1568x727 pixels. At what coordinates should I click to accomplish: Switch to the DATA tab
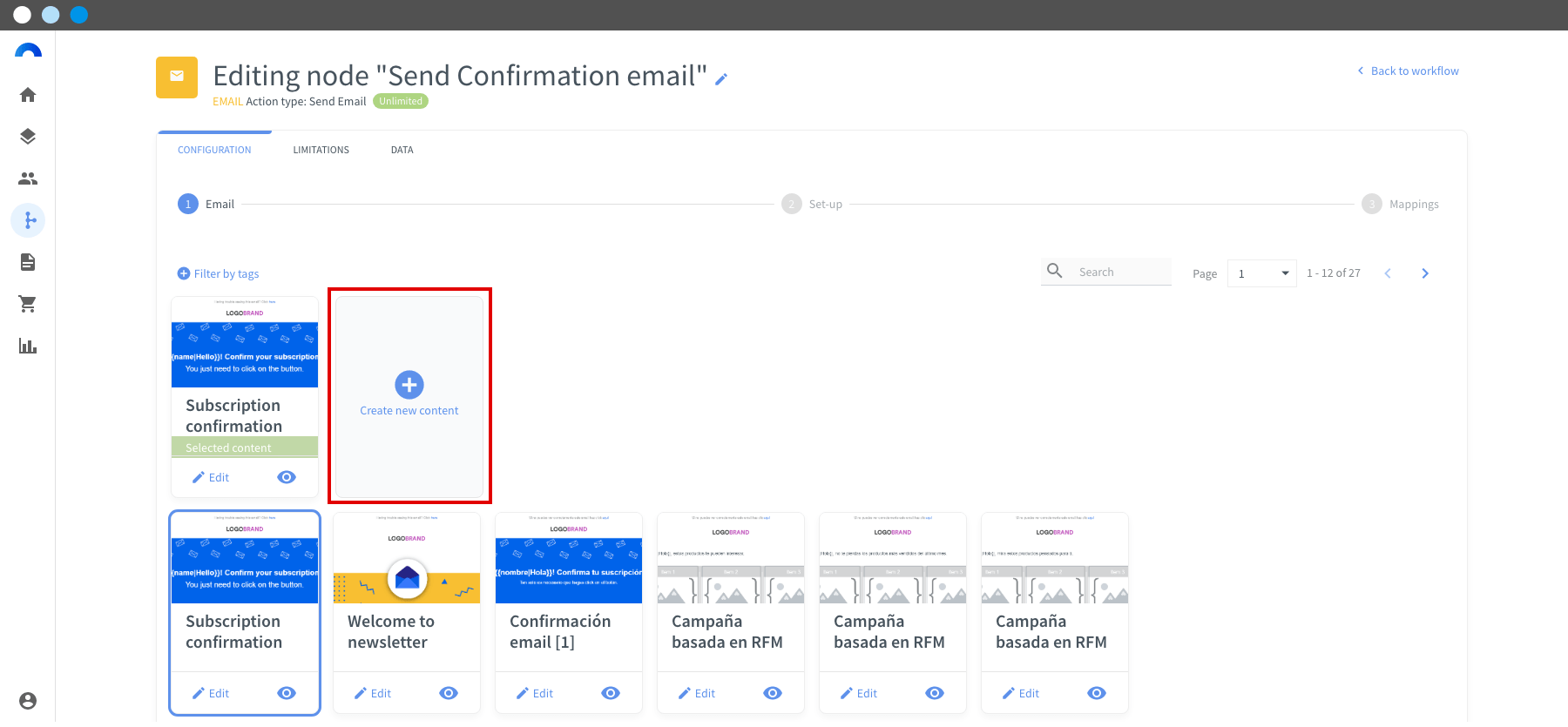(x=402, y=150)
